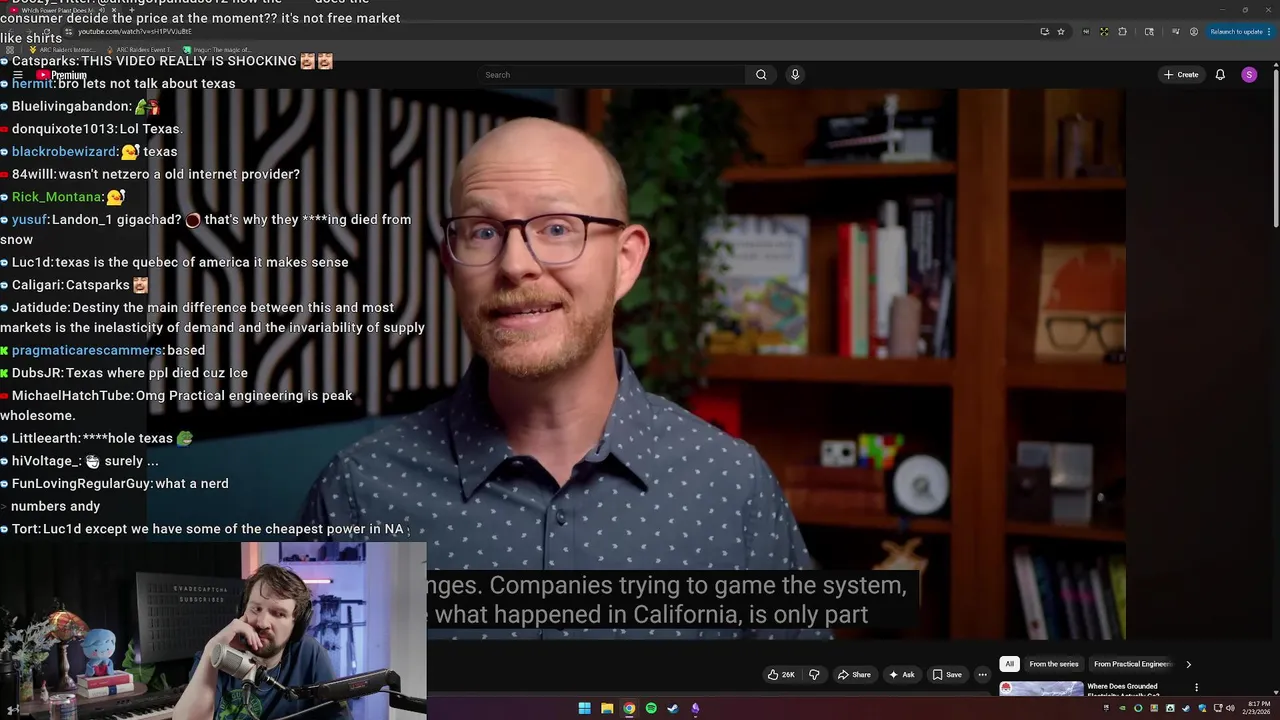Click 'hiVoltage_' surely chat message

point(79,461)
